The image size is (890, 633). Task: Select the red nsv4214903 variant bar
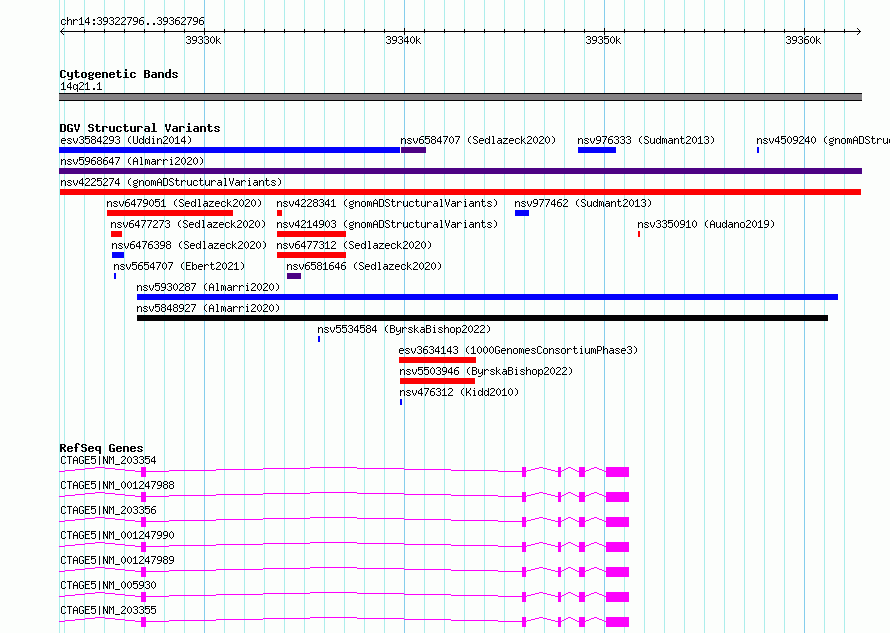pos(311,234)
